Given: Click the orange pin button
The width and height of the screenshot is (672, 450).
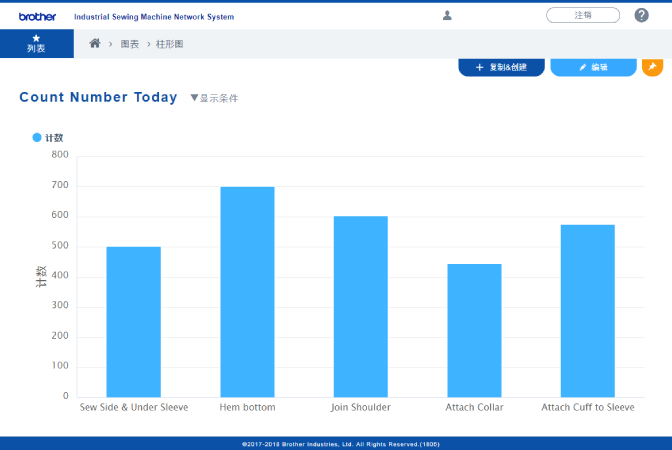Looking at the screenshot, I should point(652,67).
